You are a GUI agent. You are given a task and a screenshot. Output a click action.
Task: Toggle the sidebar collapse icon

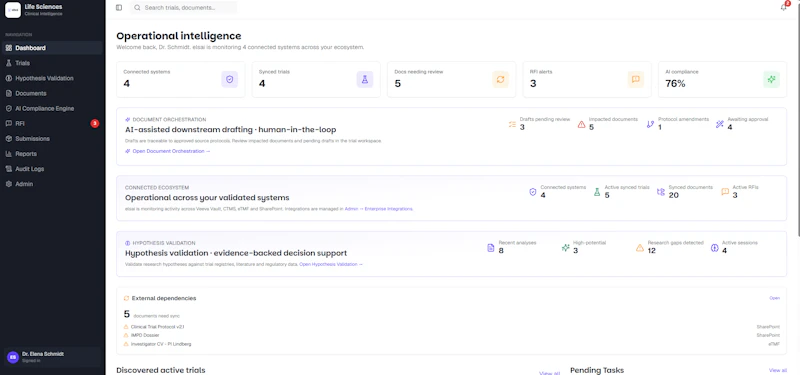click(x=119, y=8)
